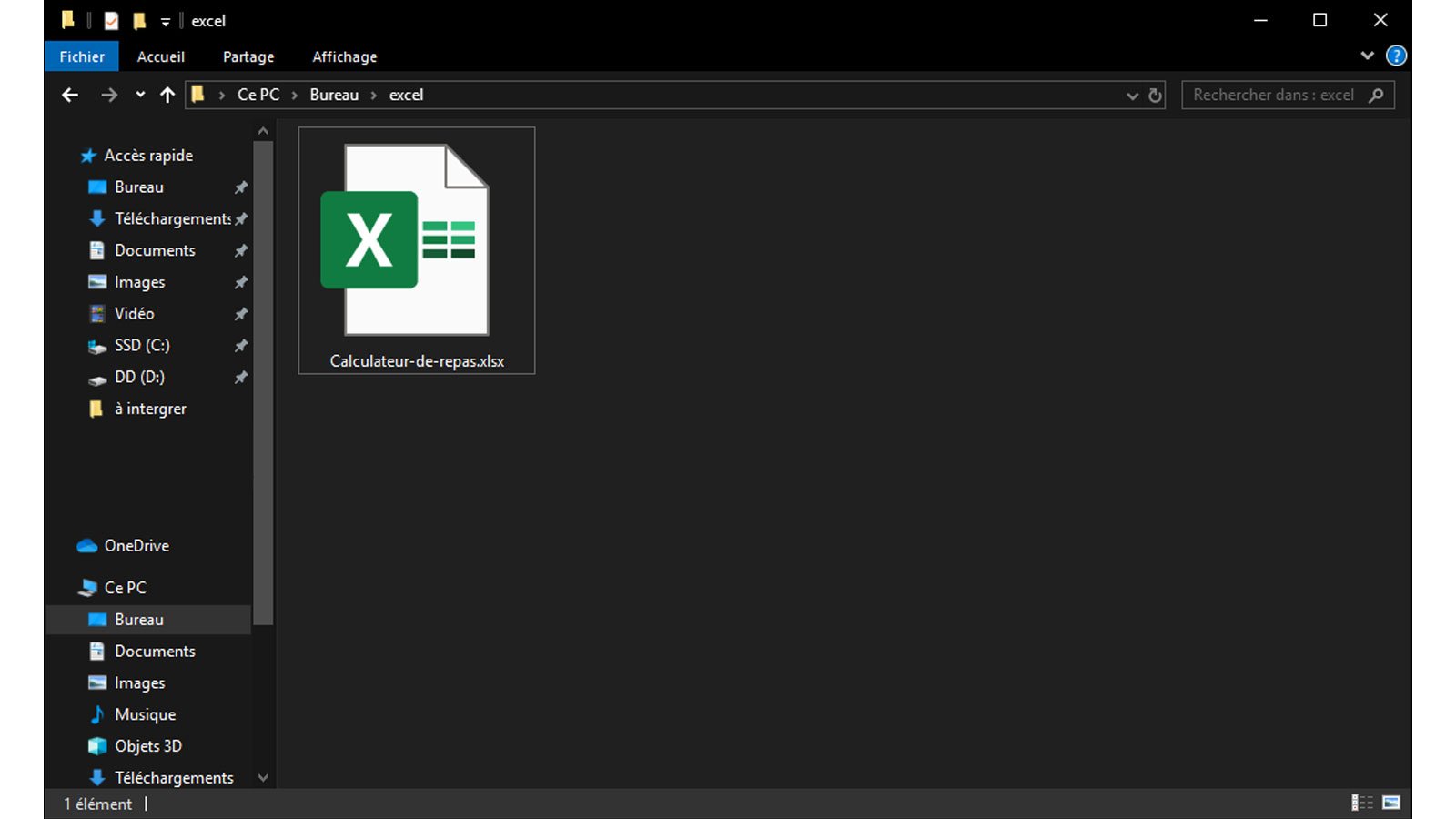The width and height of the screenshot is (1456, 819).
Task: Open DD (D:) drive
Action: (139, 377)
